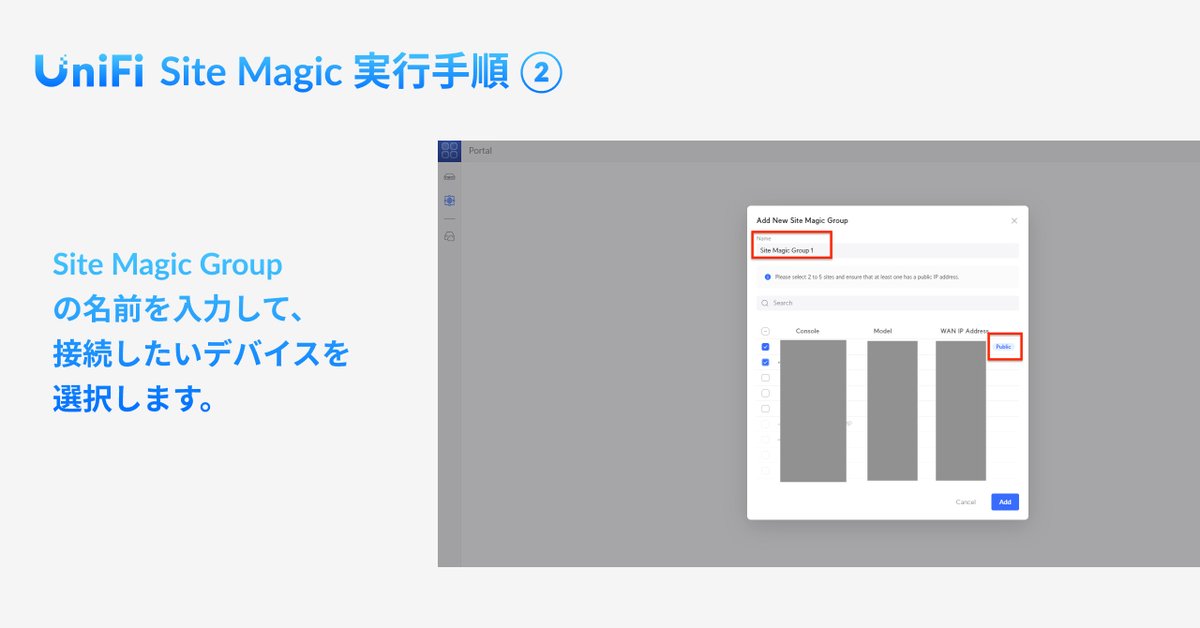Click the Public IP address badge
The image size is (1200, 628).
pyautogui.click(x=1004, y=346)
